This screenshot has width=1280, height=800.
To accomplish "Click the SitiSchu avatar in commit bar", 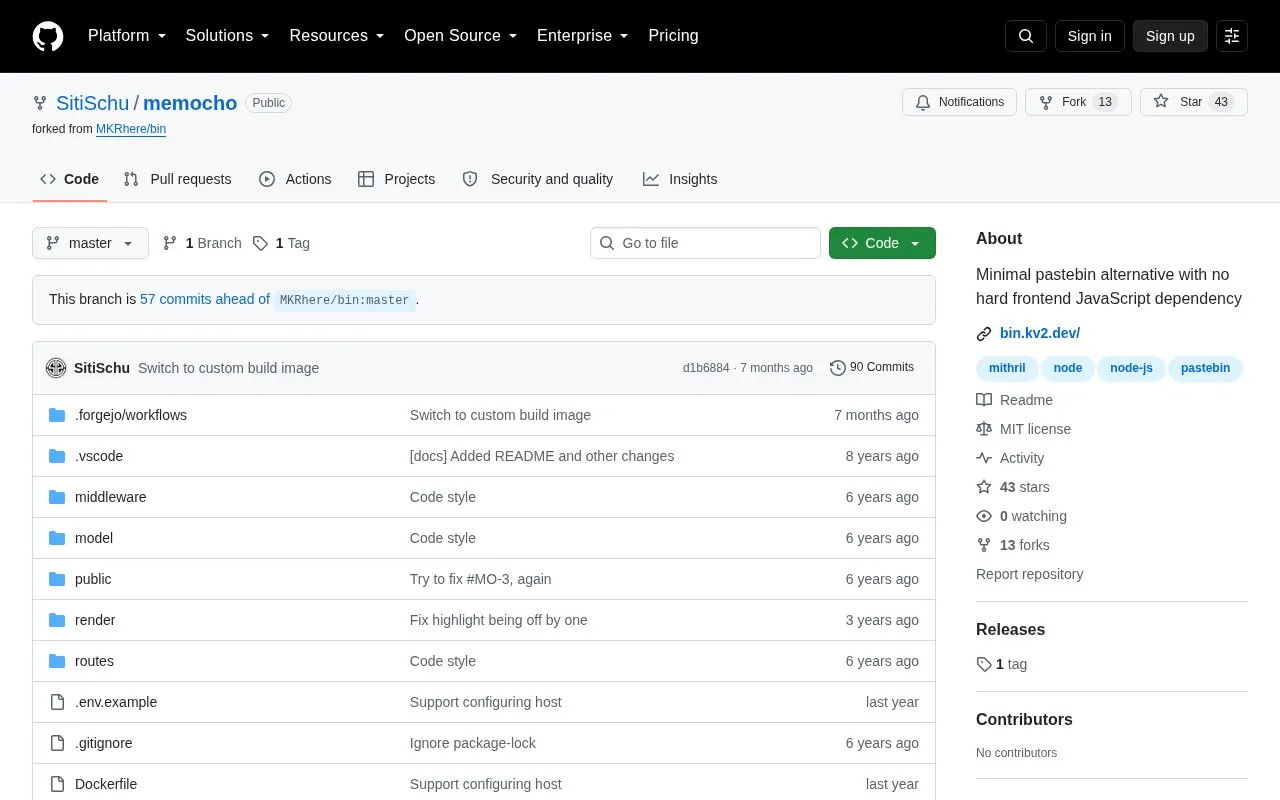I will tap(56, 368).
